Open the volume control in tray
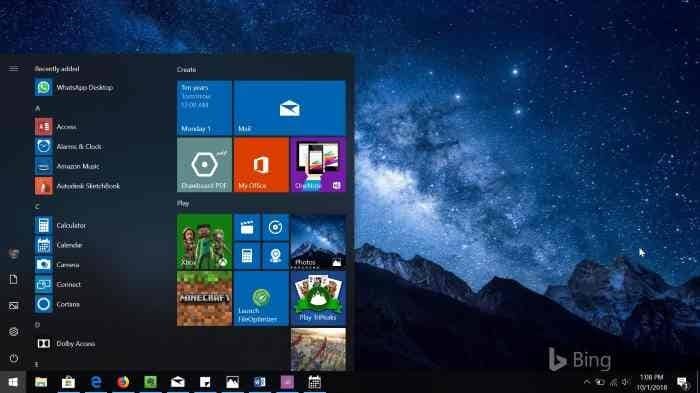This screenshot has height=393, width=700. 626,382
